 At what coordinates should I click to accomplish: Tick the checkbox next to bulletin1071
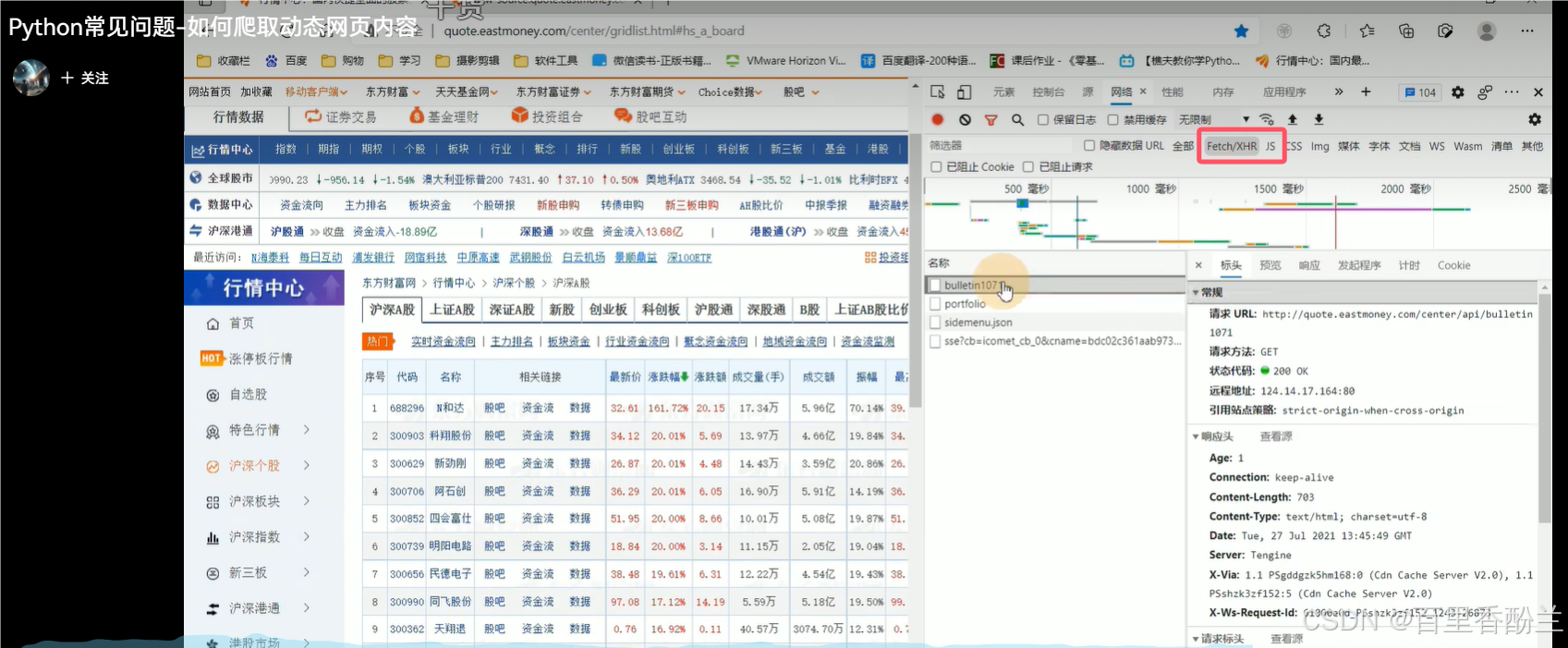point(935,285)
